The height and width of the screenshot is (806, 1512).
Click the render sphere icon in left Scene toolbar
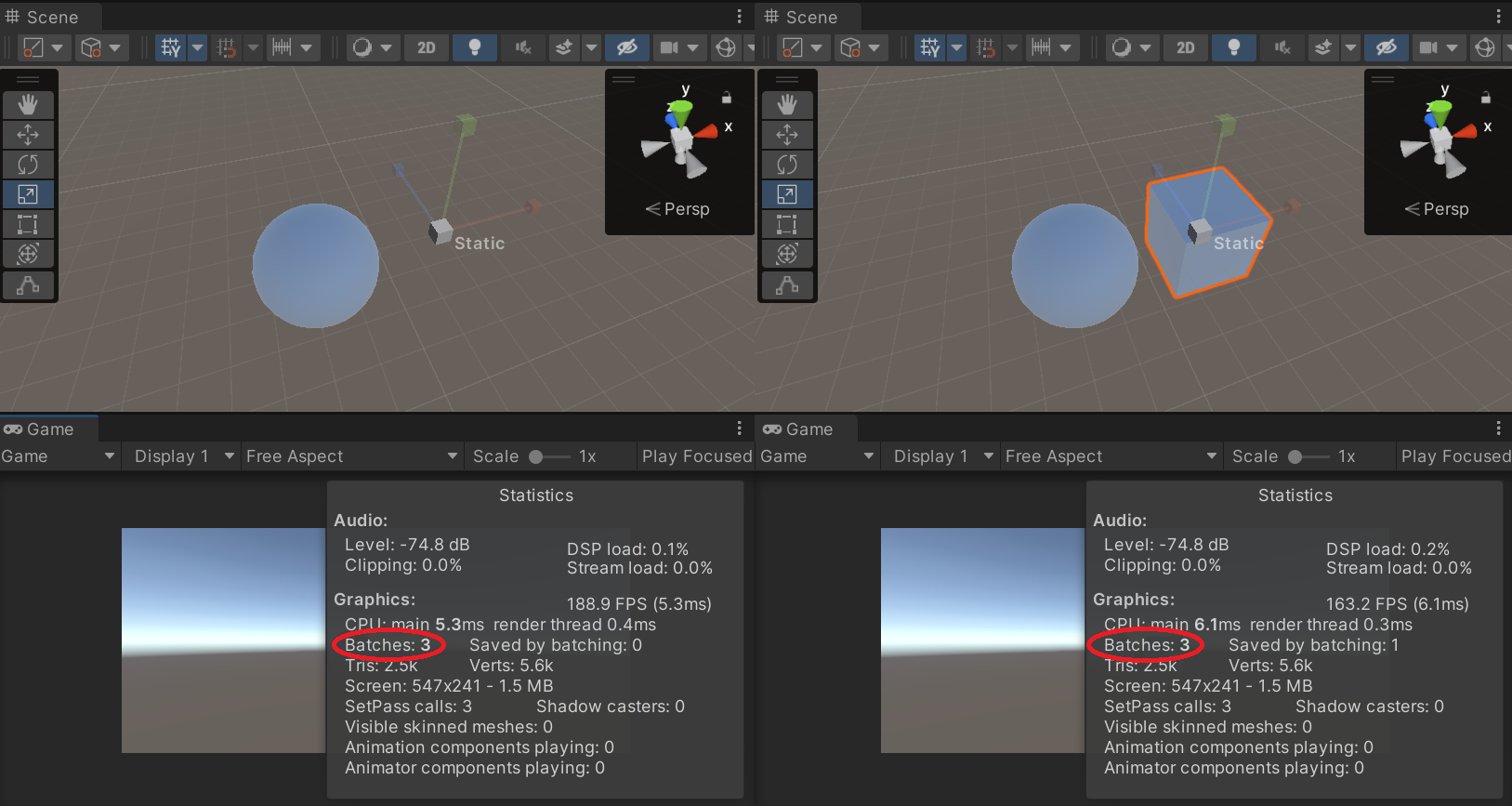pyautogui.click(x=362, y=47)
